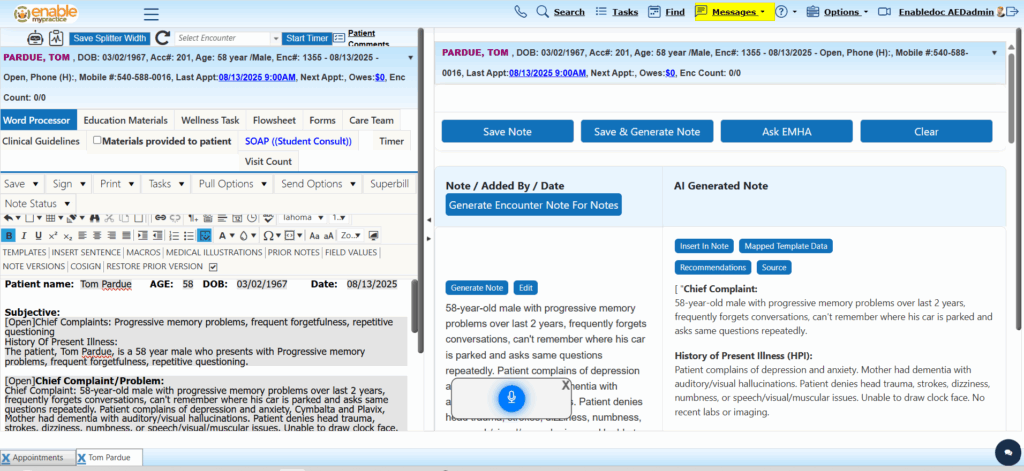Screen dimensions: 1024x471
Task: Open the Select Encounter combo box
Action: [225, 38]
